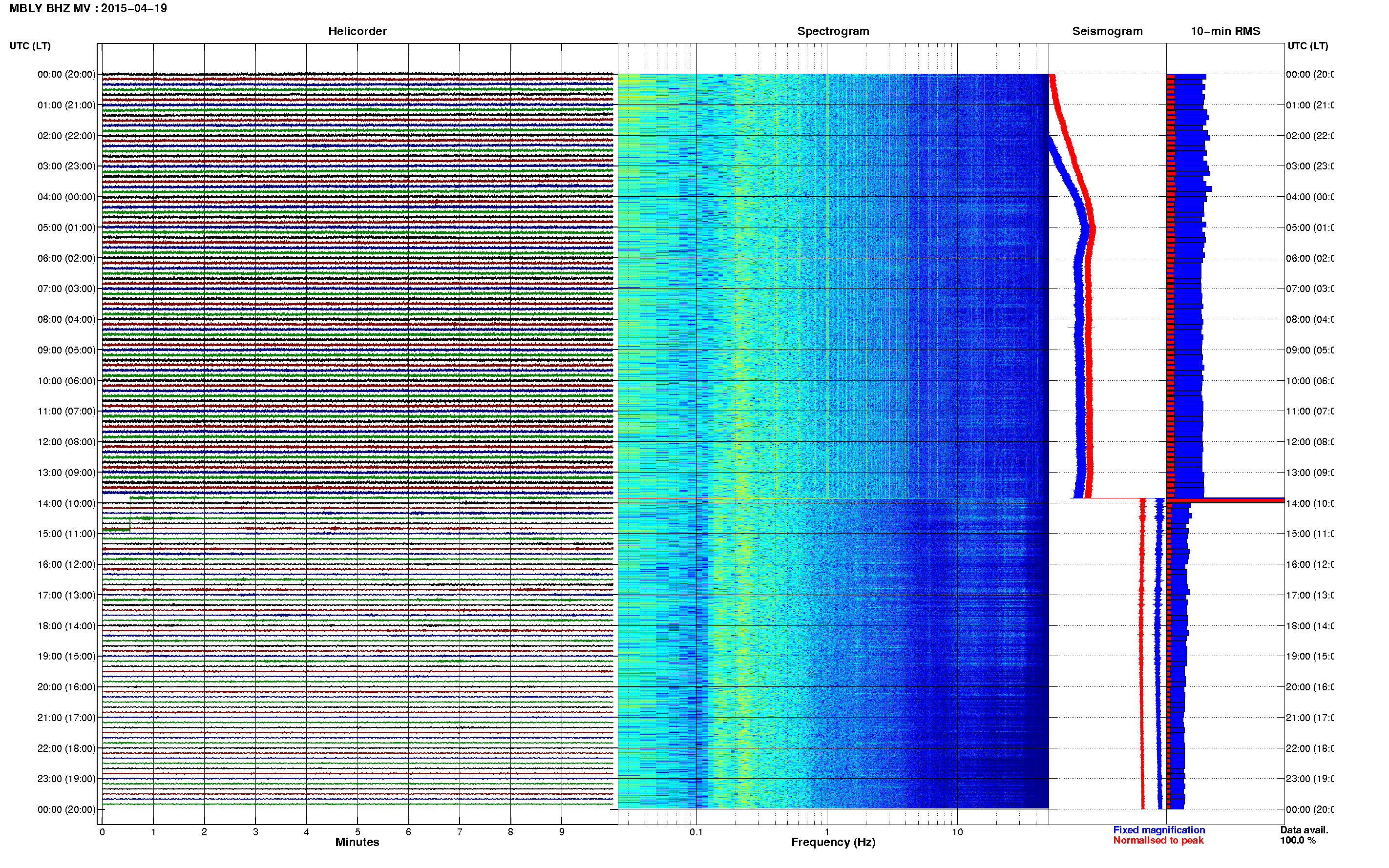The image size is (1389, 868).
Task: Click the left '04:00 (00:00)' time label
Action: pyautogui.click(x=66, y=197)
